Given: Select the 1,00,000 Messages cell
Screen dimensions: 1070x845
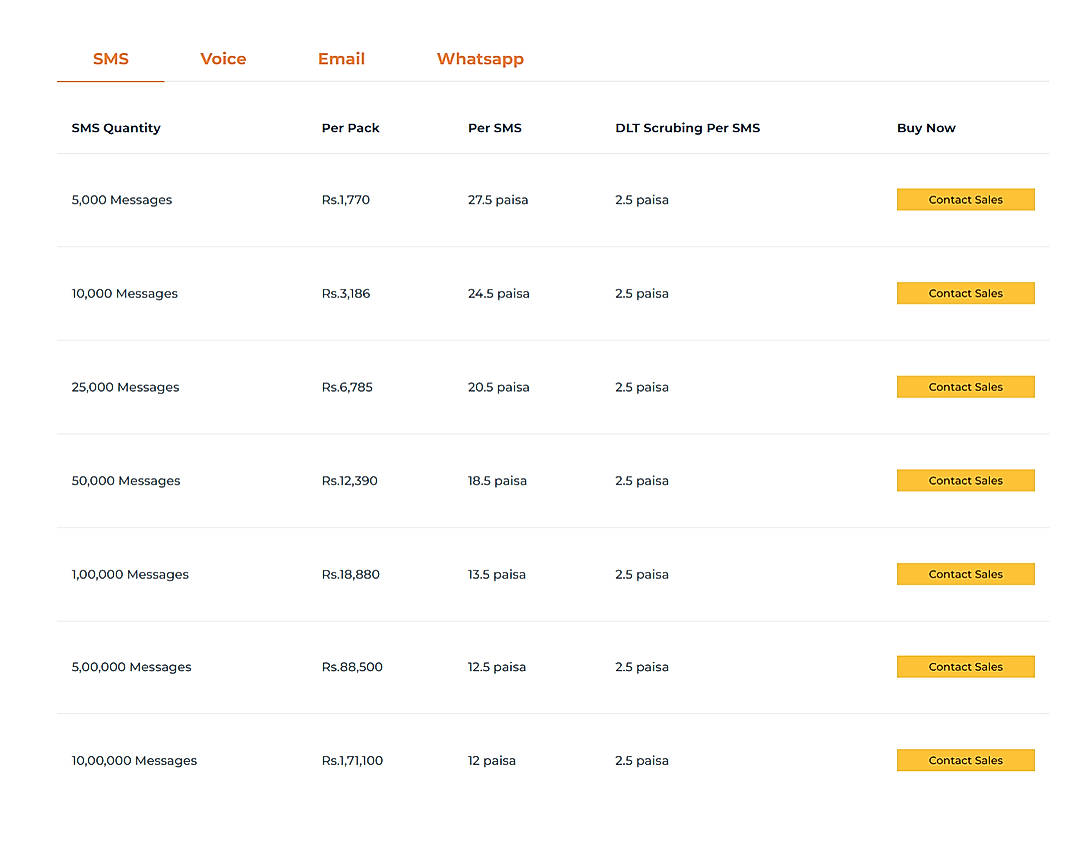Looking at the screenshot, I should pos(130,574).
